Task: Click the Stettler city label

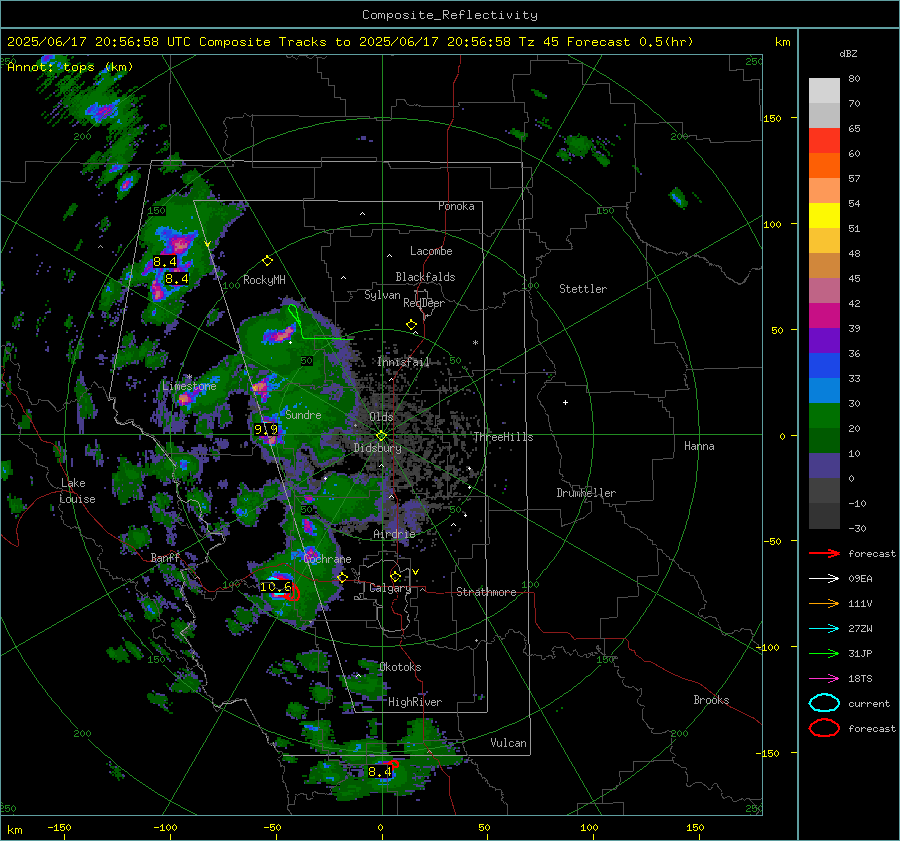Action: [x=583, y=289]
